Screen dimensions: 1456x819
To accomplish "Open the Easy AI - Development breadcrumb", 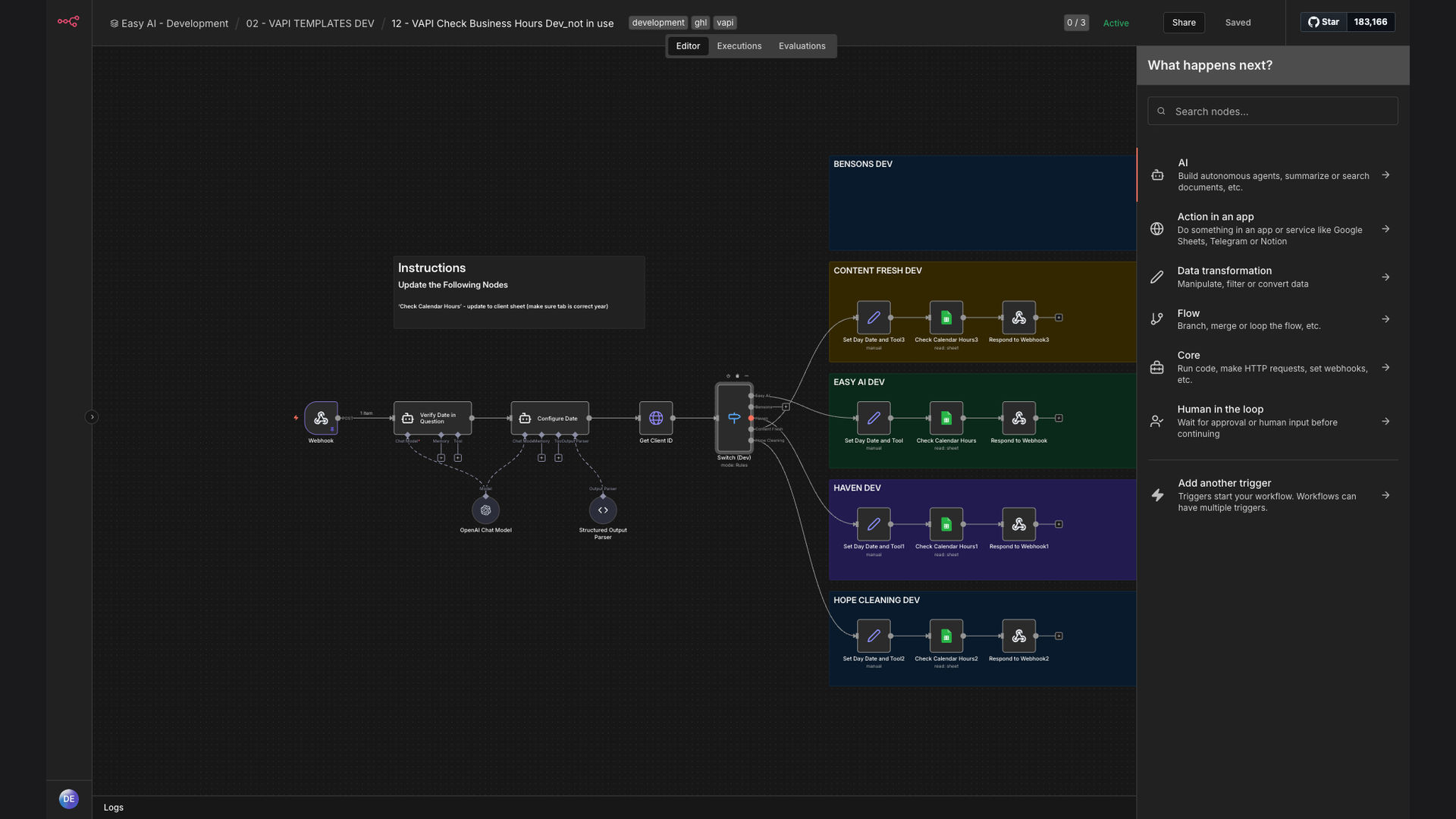I will coord(169,24).
